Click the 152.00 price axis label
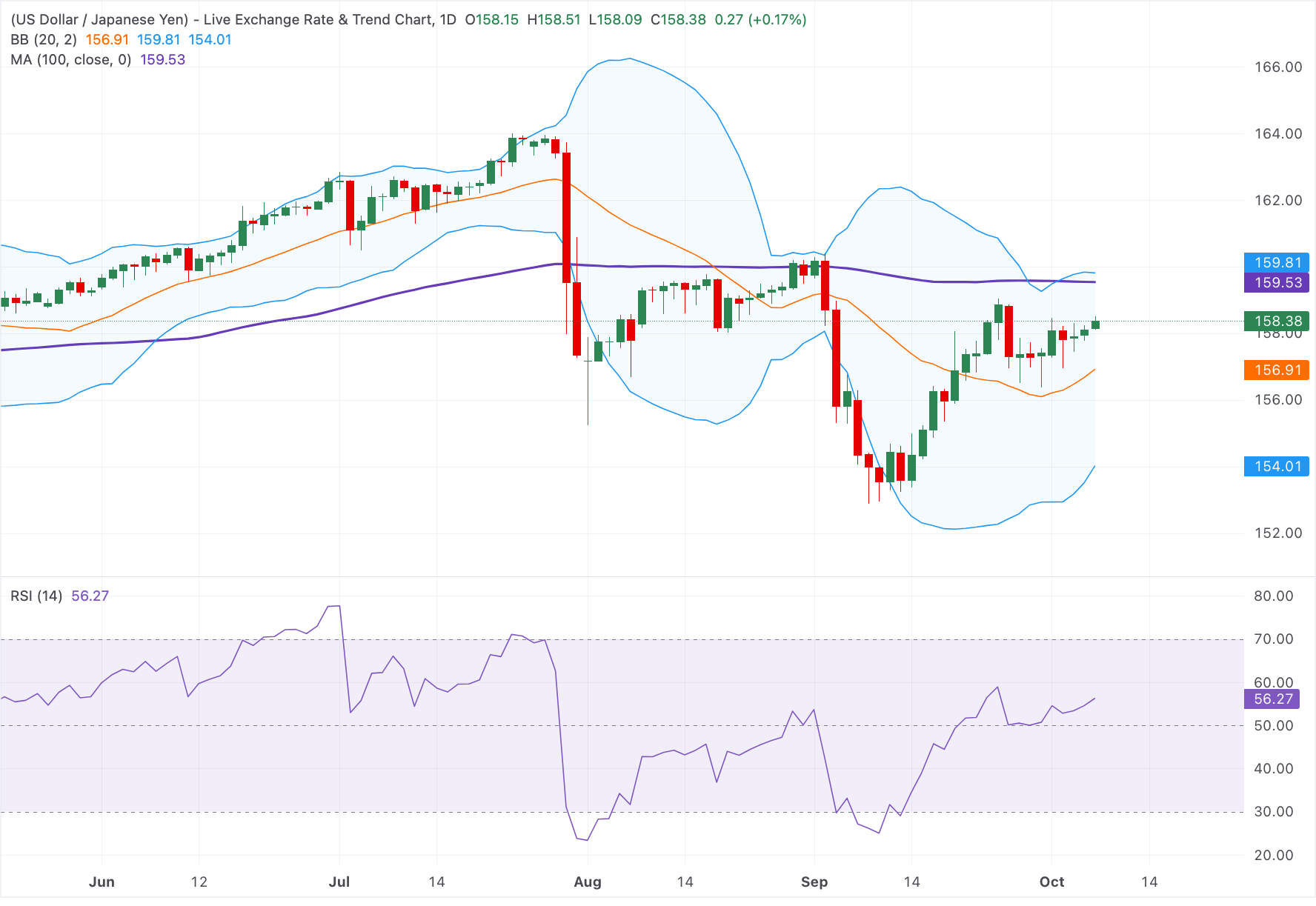 pos(1278,533)
